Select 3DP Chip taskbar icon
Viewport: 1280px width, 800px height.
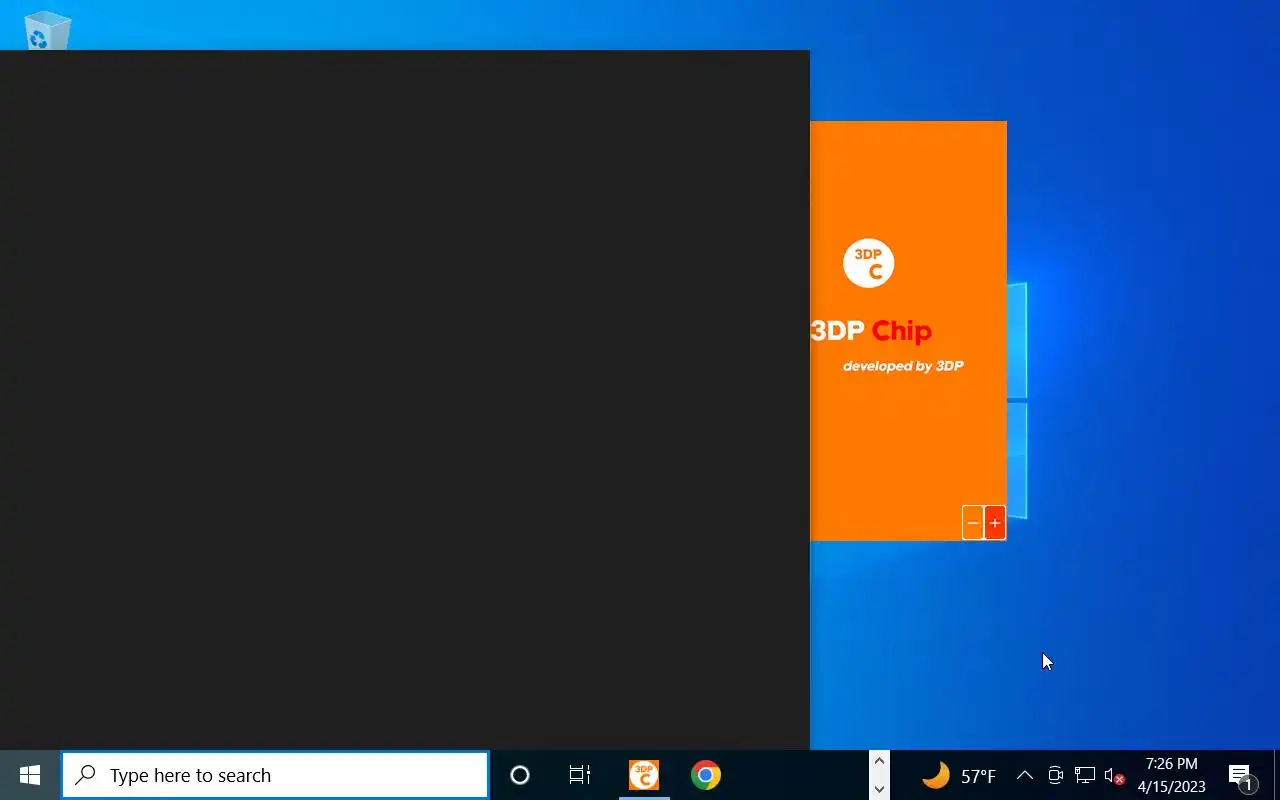coord(644,775)
